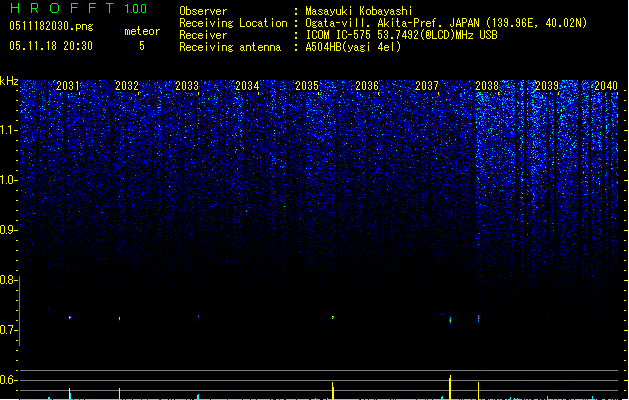This screenshot has width=629, height=400.
Task: Click the 2039 time marker
Action: point(547,86)
